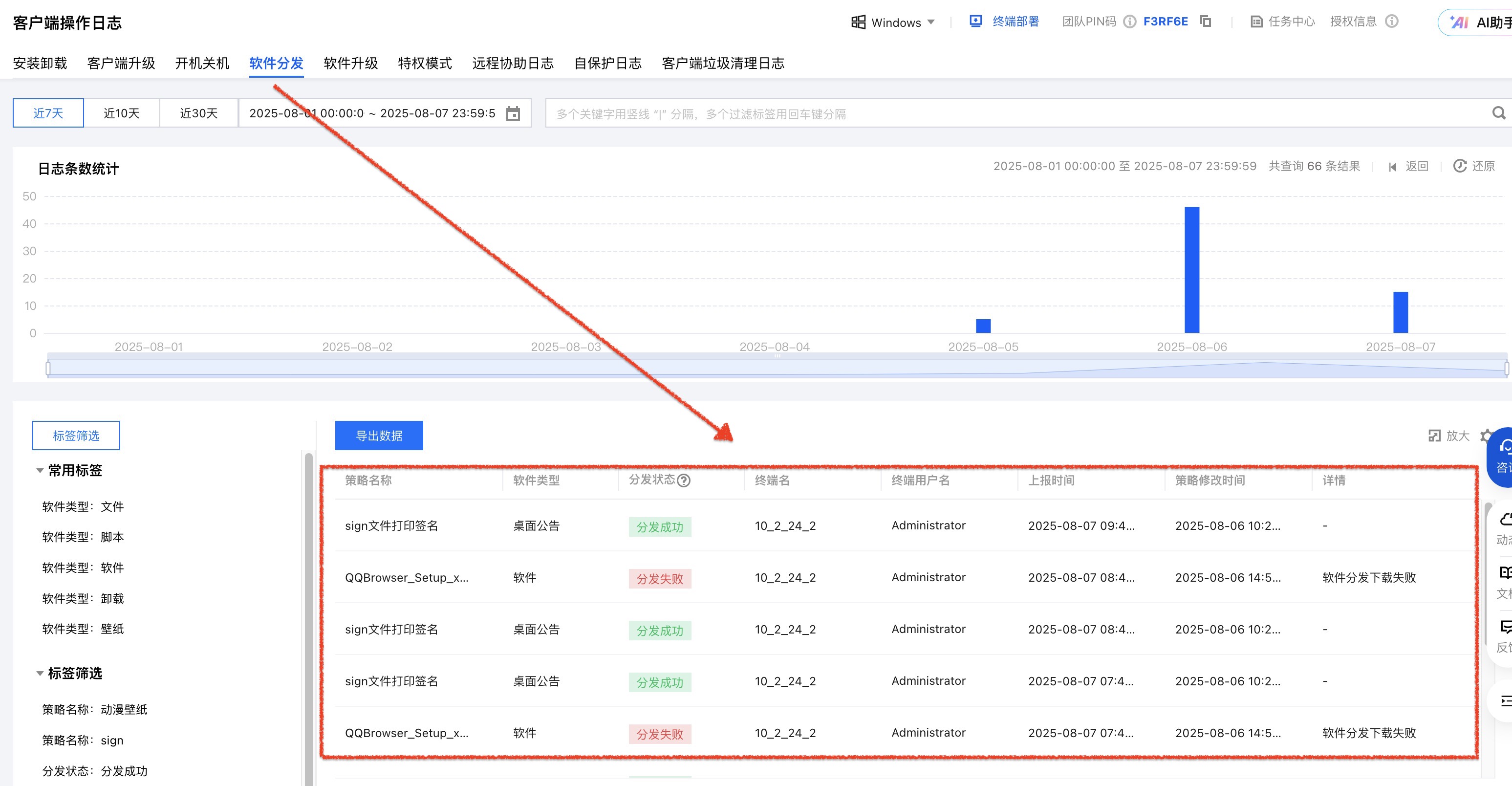
Task: Collapse the 常用标签 section
Action: (40, 471)
